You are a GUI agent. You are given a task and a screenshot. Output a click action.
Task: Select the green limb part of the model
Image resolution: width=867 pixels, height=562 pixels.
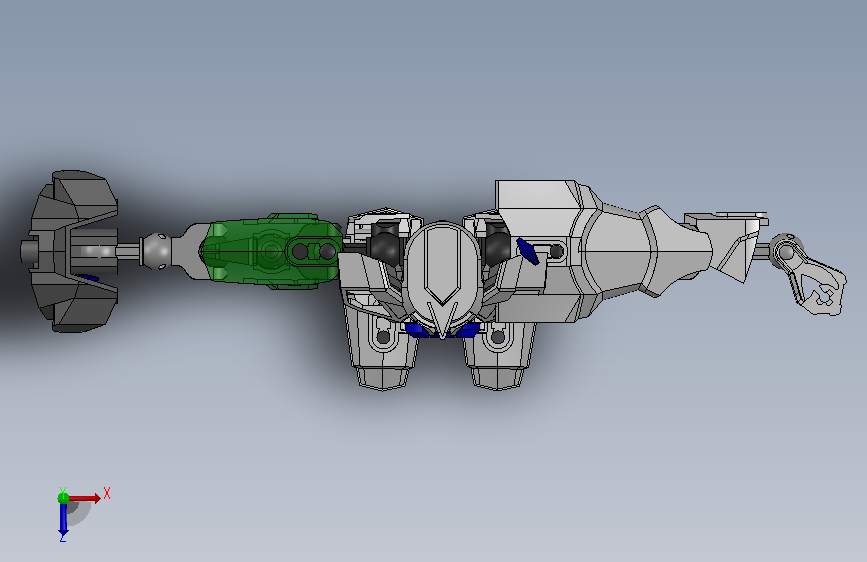coord(271,251)
